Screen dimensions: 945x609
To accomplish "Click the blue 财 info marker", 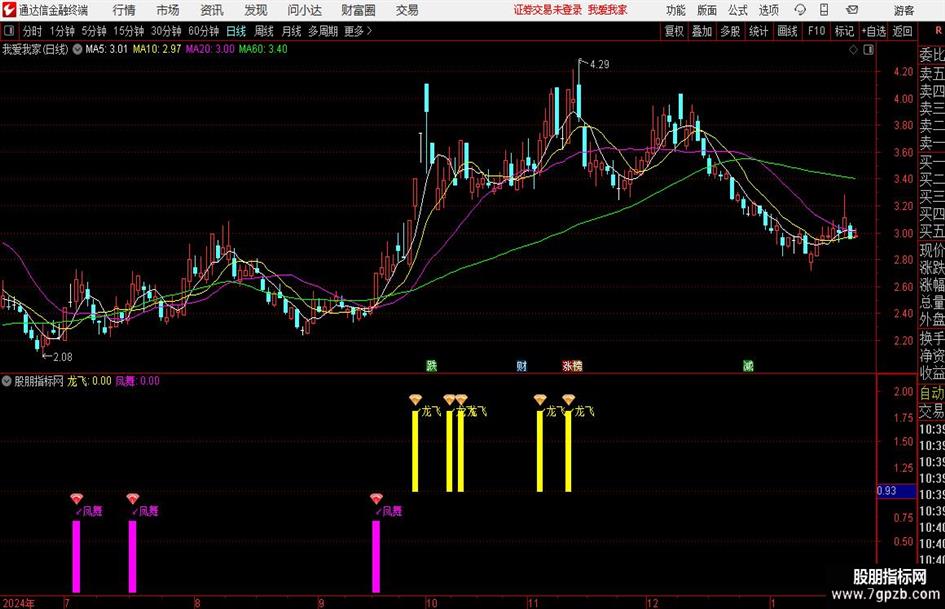I will tap(522, 365).
